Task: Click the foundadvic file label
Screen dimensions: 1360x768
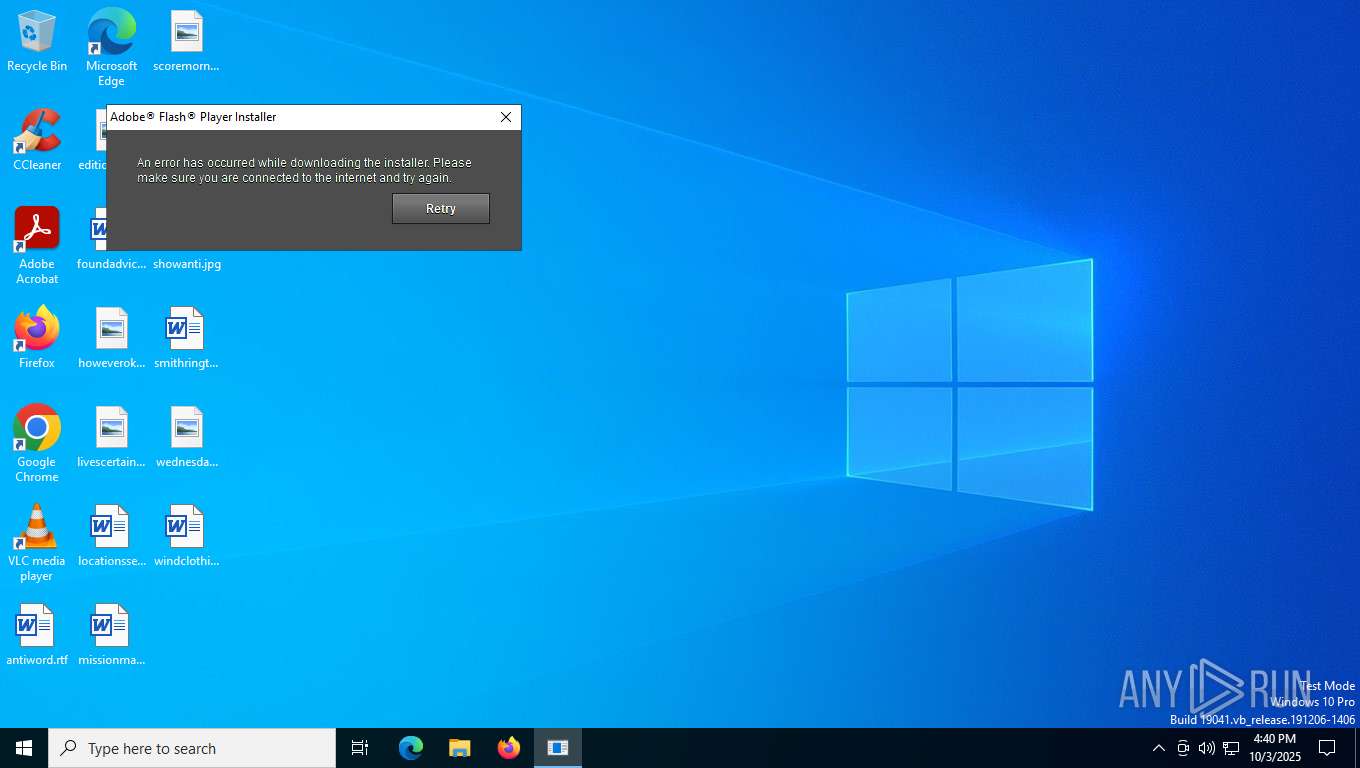Action: click(111, 264)
